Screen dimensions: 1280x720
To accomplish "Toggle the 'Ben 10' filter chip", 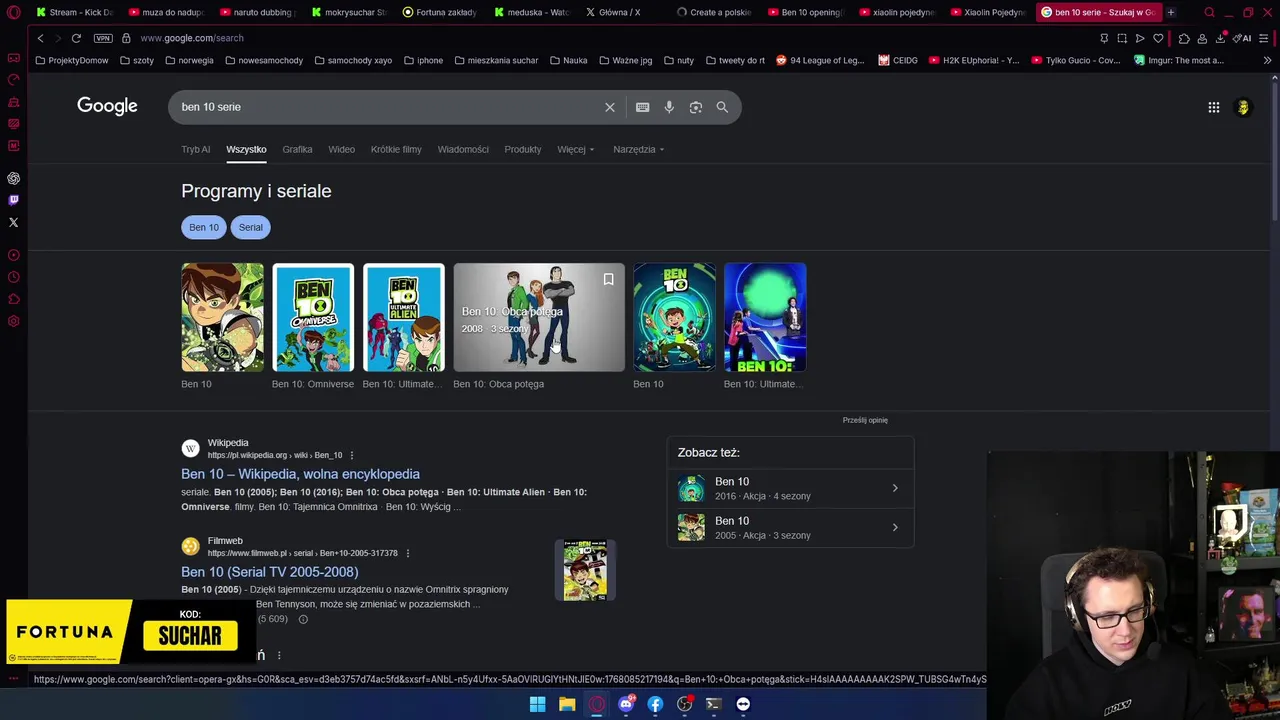I will pos(204,227).
